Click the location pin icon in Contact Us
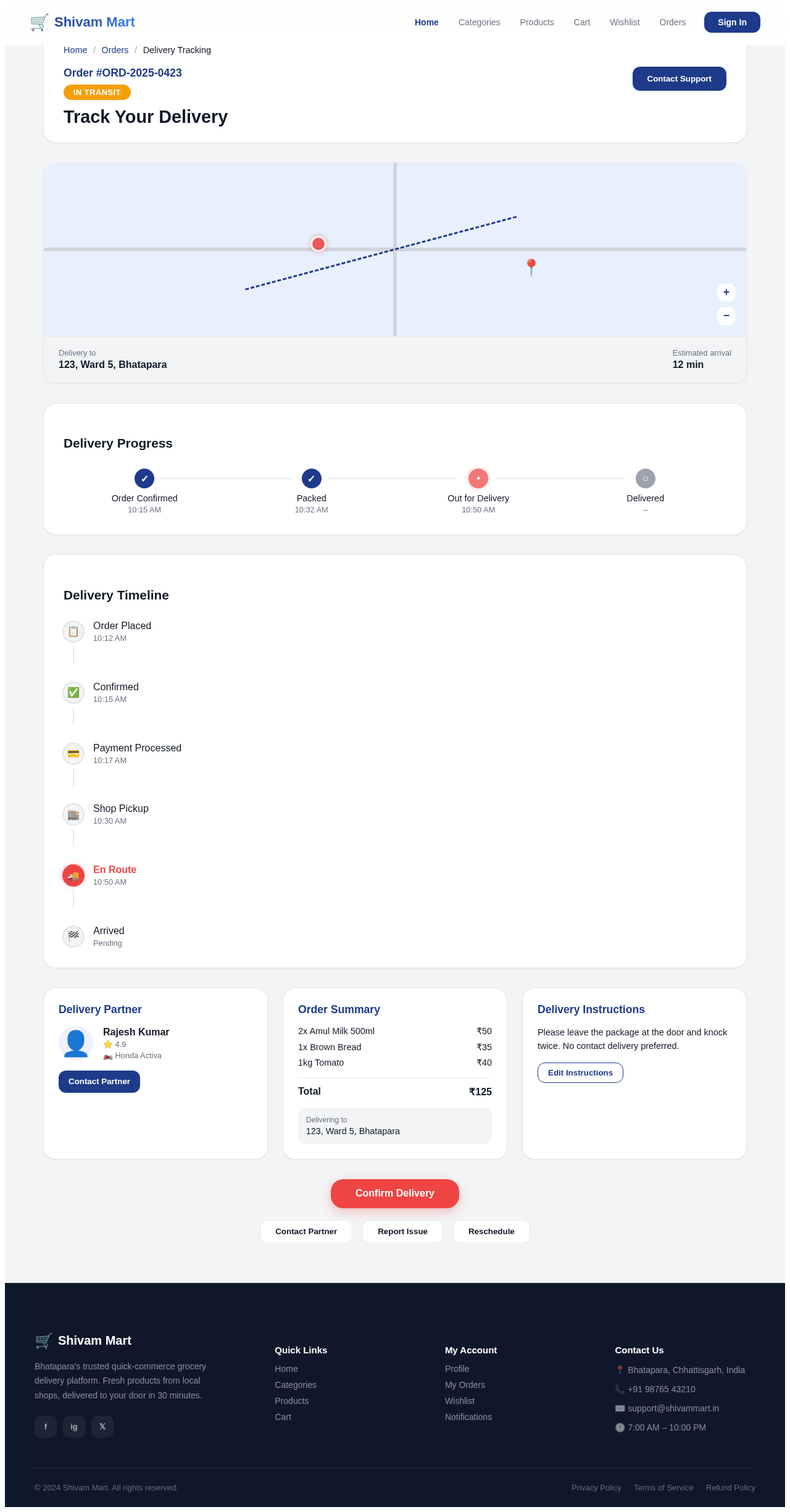The image size is (790, 1512). pos(620,1370)
